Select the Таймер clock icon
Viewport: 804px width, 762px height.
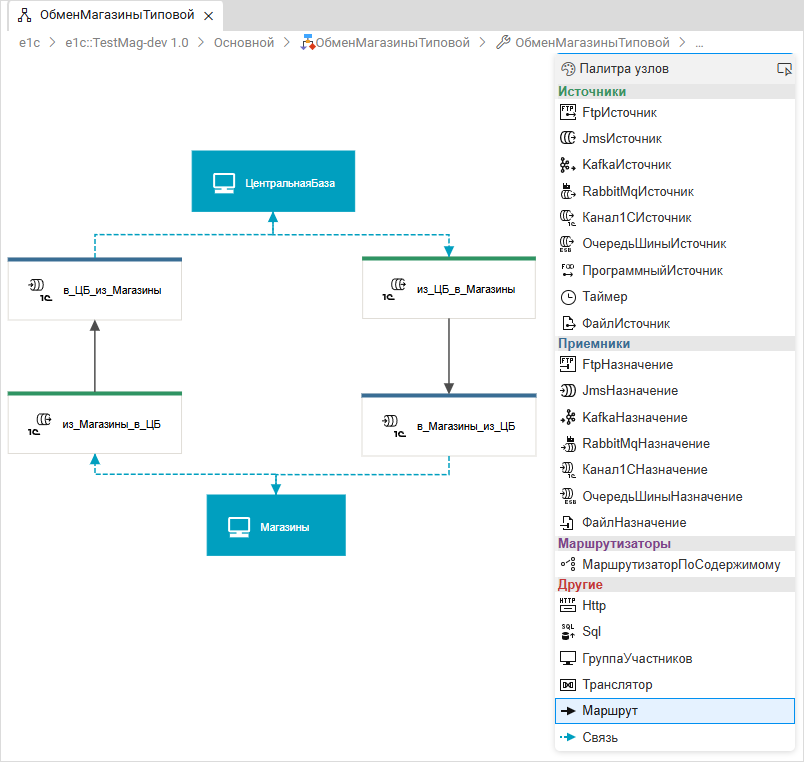point(568,297)
